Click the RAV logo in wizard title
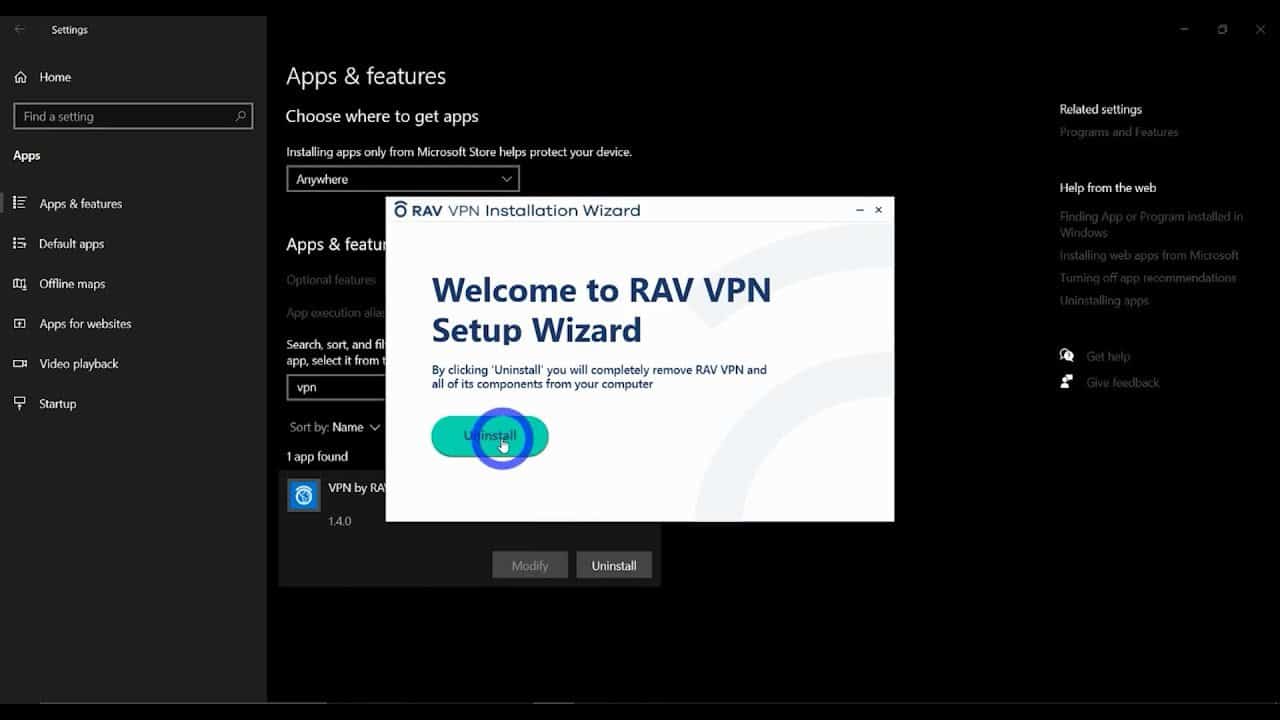This screenshot has height=720, width=1280. [x=401, y=210]
